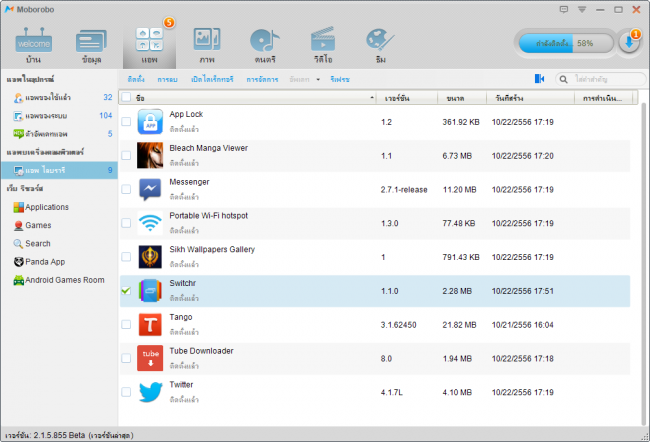Select app library with 9 items
The width and height of the screenshot is (650, 442).
(x=59, y=170)
